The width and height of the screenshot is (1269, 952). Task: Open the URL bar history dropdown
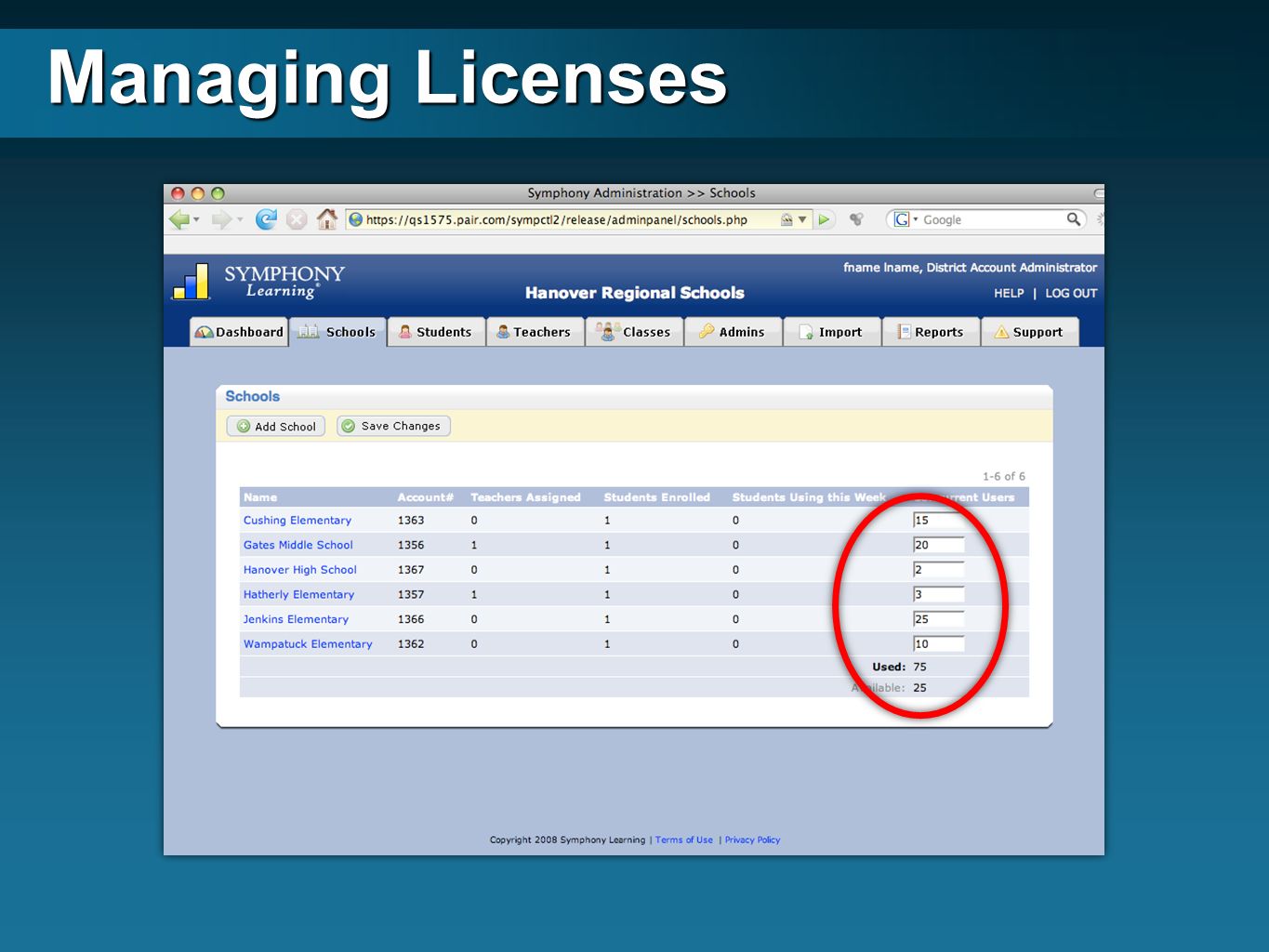coord(802,220)
